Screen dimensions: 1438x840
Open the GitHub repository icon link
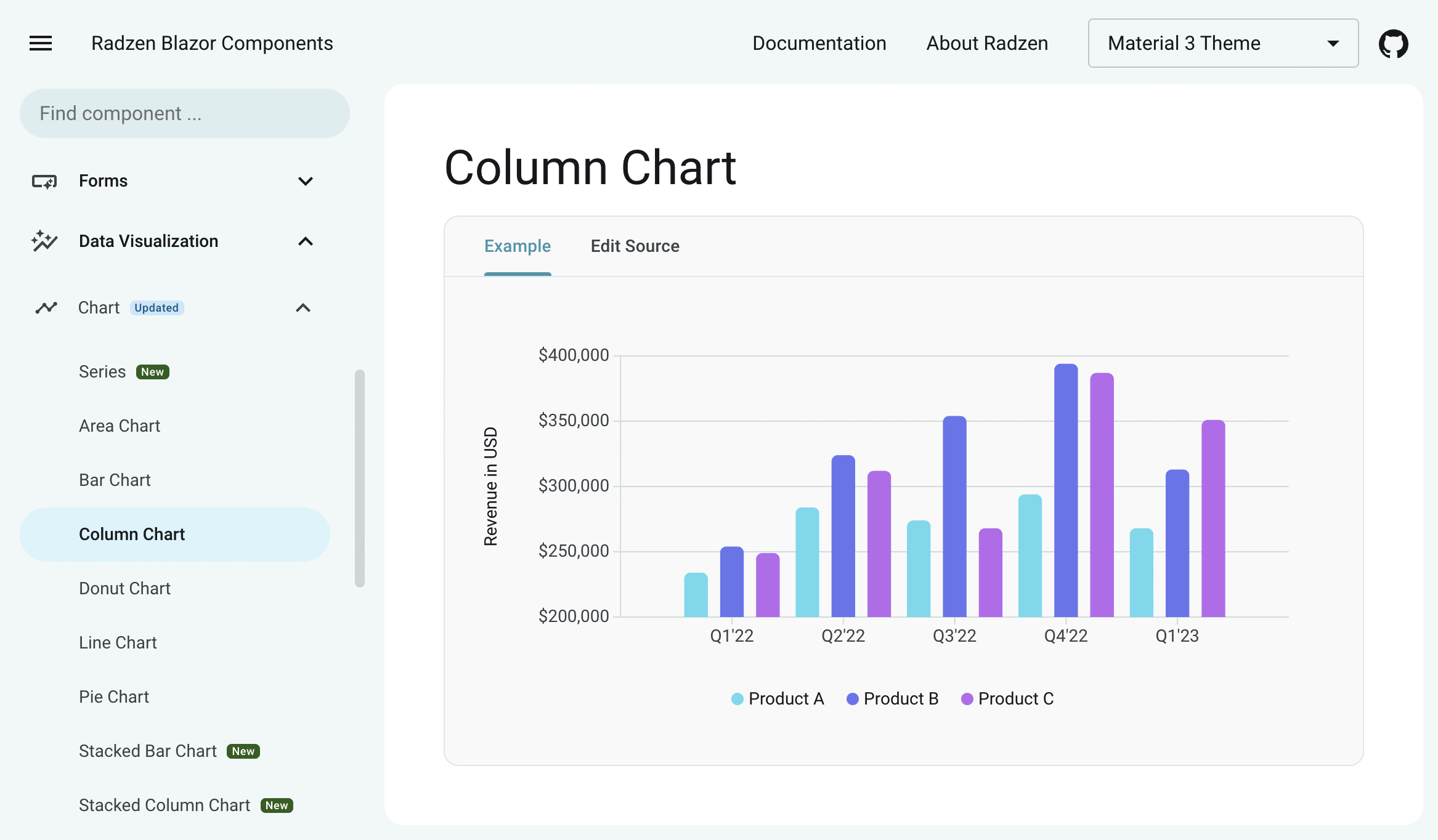[x=1393, y=44]
